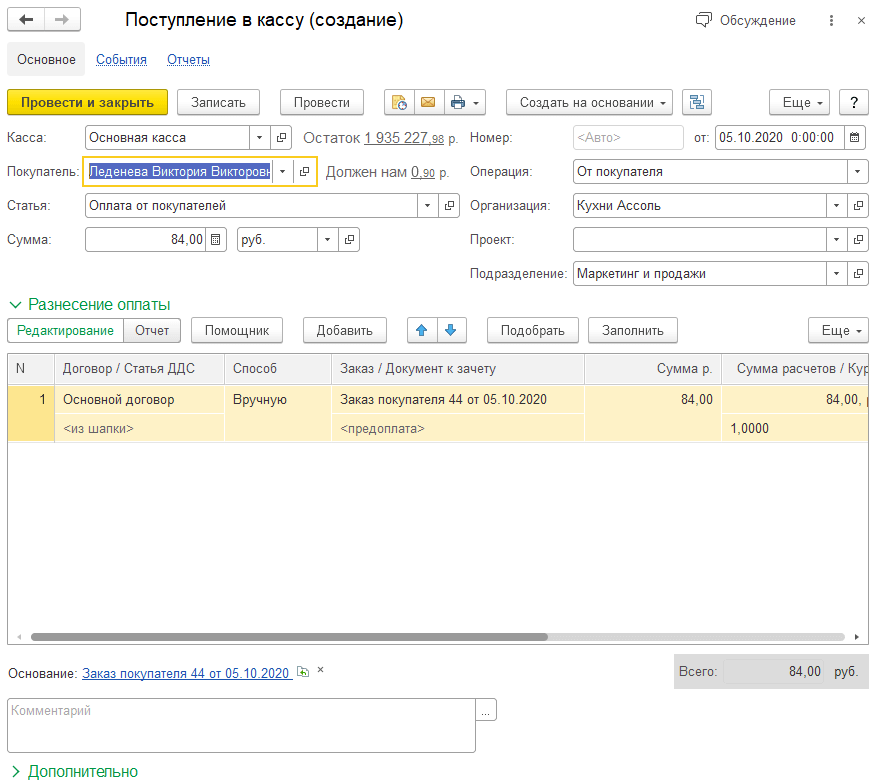Open Заказ покупателя 44 basis link
The height and width of the screenshot is (783, 878).
(185, 673)
